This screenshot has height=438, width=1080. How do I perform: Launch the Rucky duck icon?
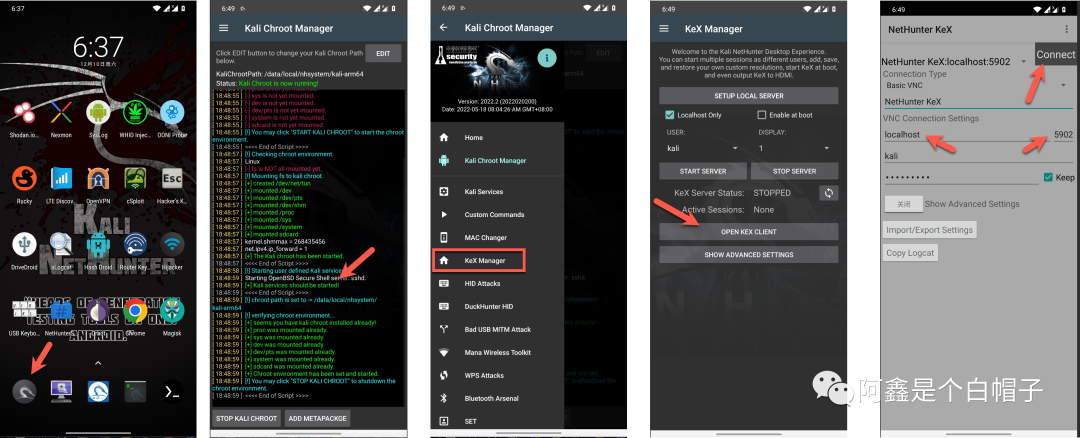(24, 178)
